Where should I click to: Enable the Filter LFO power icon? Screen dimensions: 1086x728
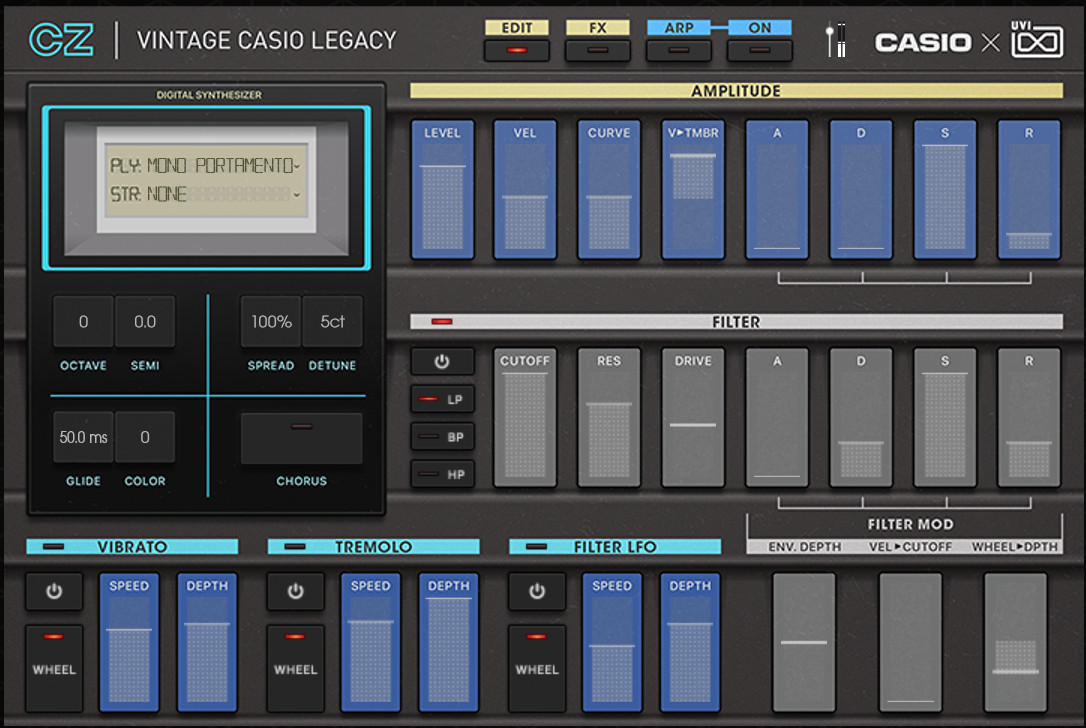click(x=537, y=592)
